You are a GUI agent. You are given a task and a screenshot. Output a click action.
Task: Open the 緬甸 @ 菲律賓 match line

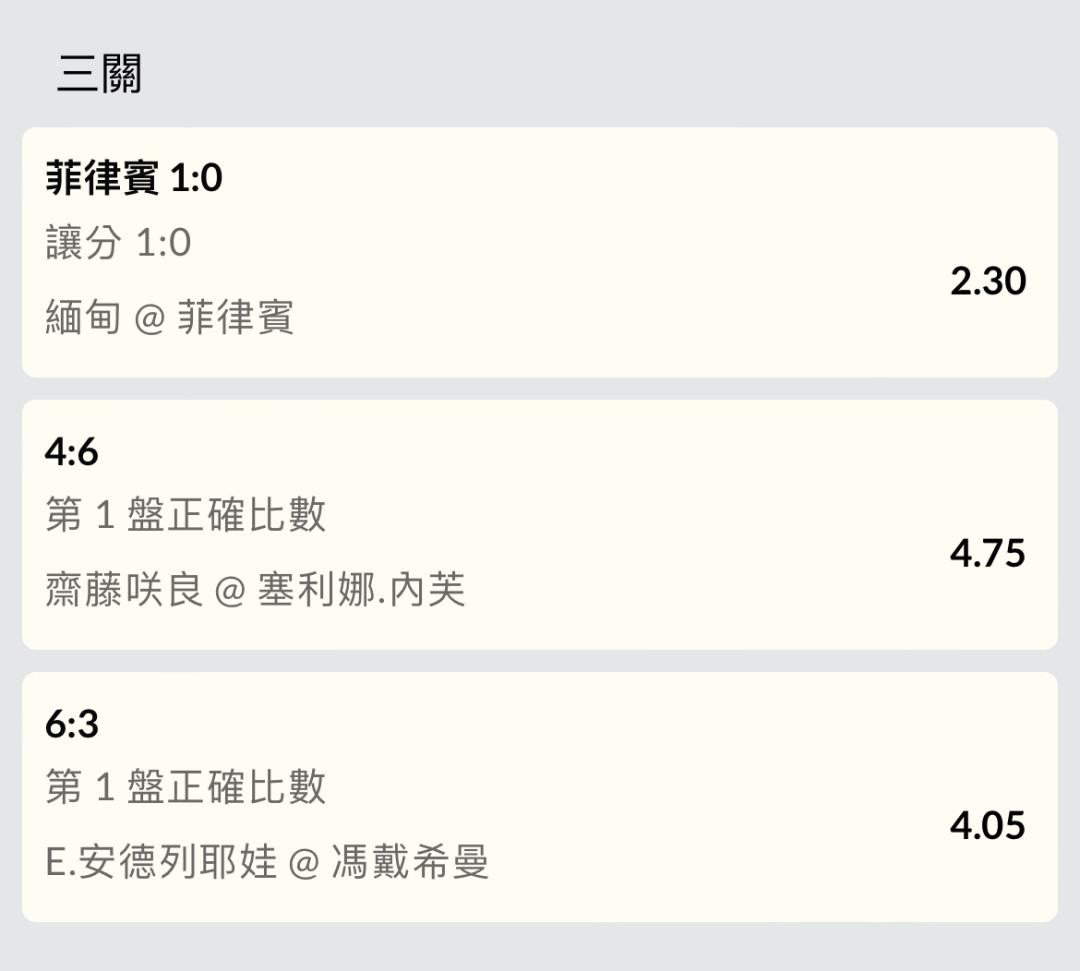(x=169, y=317)
